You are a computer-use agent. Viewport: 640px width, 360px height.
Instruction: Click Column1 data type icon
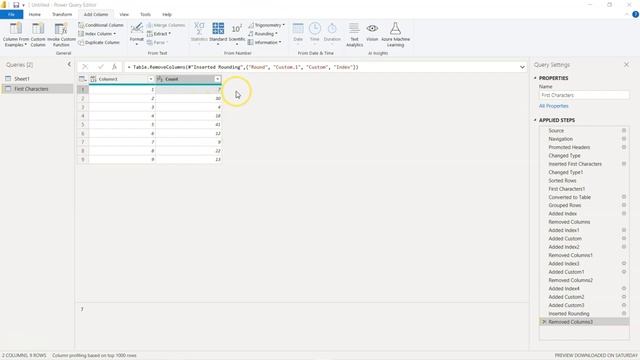(93, 79)
